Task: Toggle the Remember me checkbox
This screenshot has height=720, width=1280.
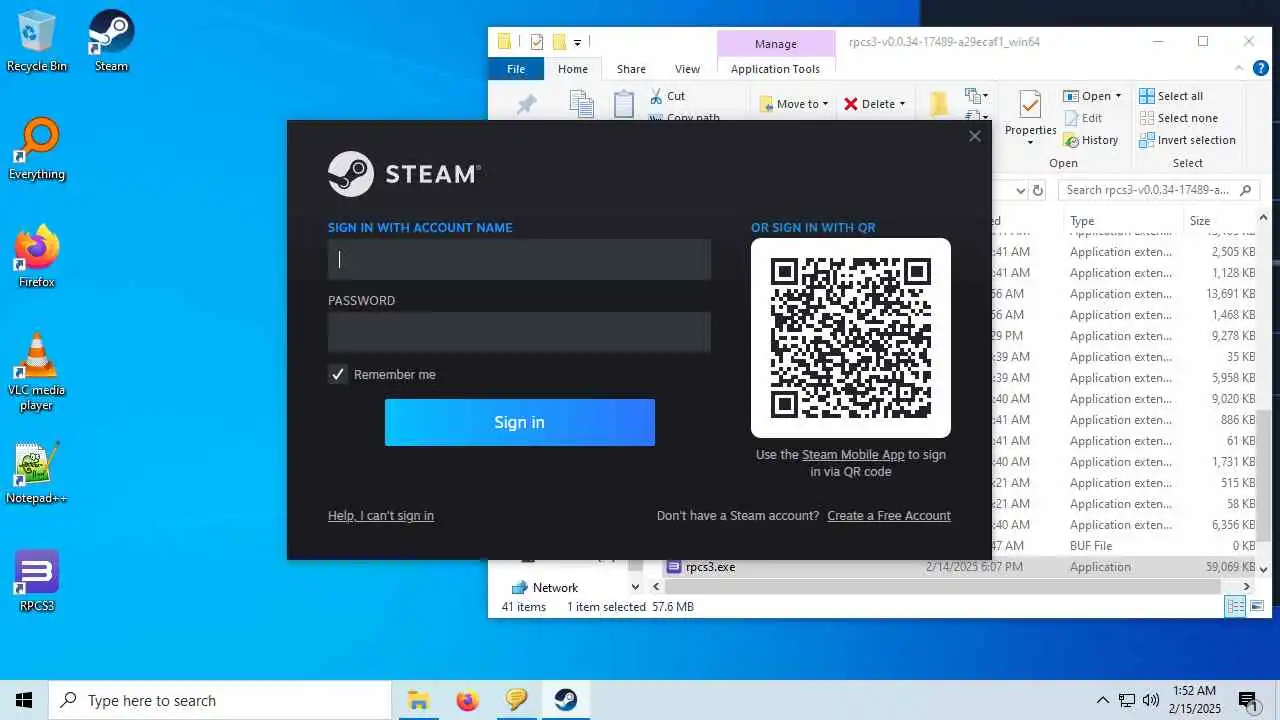Action: (338, 374)
